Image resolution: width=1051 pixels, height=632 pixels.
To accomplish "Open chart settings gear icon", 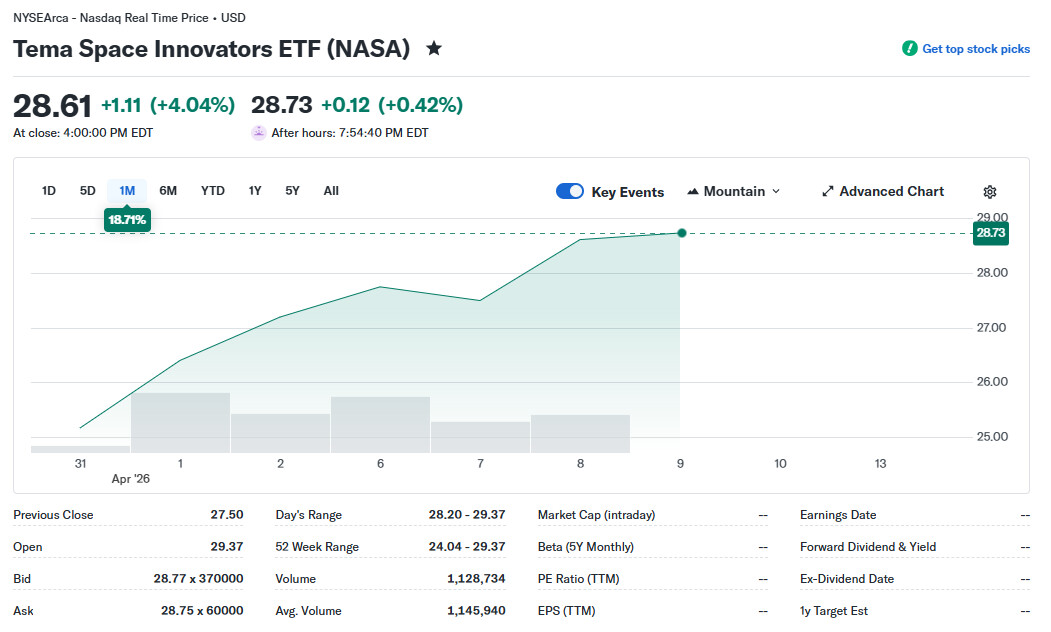I will [990, 192].
